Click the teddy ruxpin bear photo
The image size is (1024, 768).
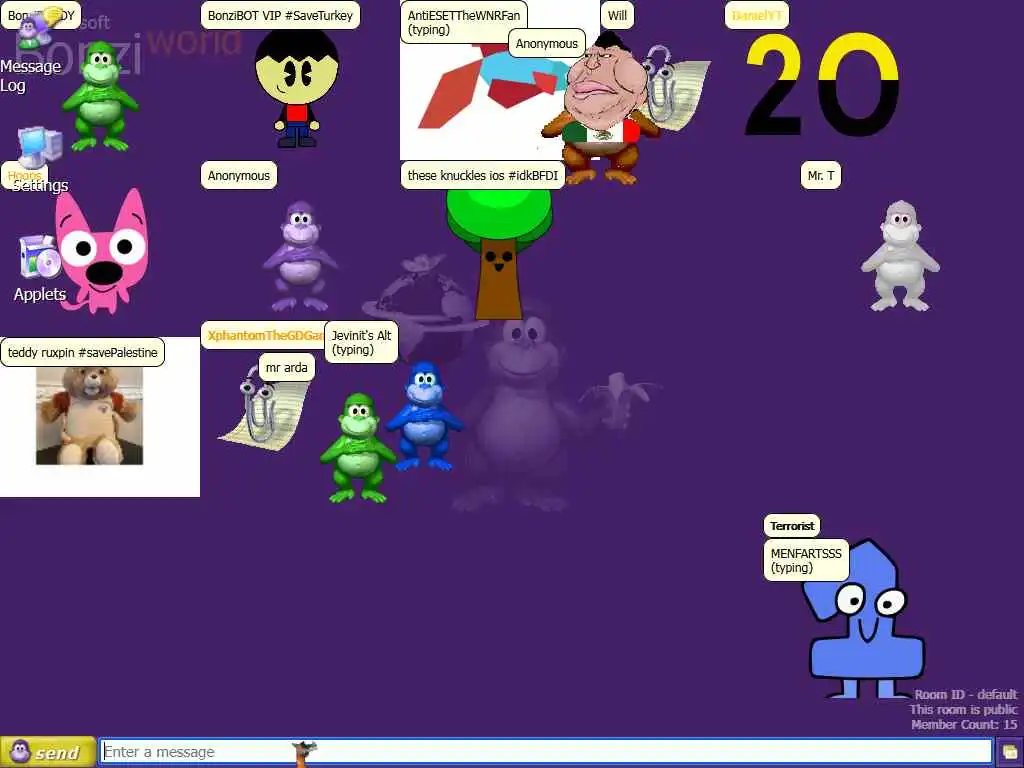[89, 416]
